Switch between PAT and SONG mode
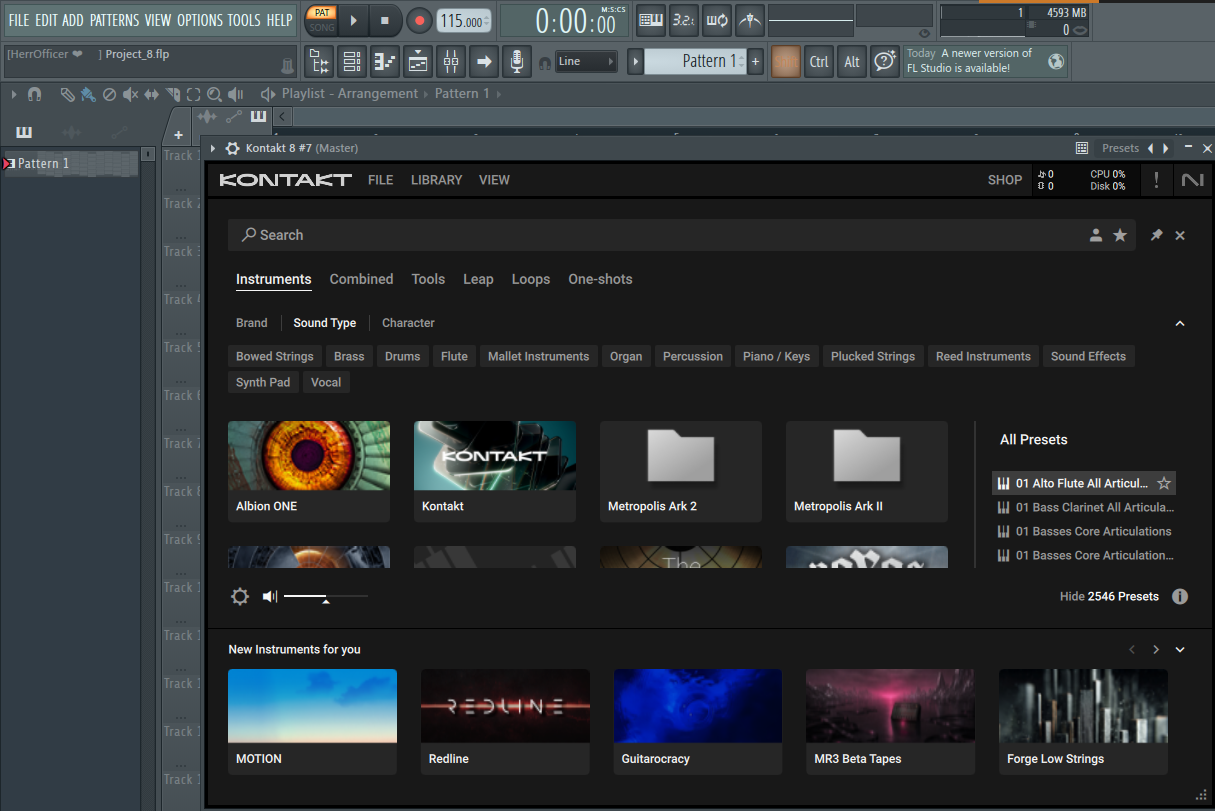Screen dimensions: 1215x811 pyautogui.click(x=321, y=19)
